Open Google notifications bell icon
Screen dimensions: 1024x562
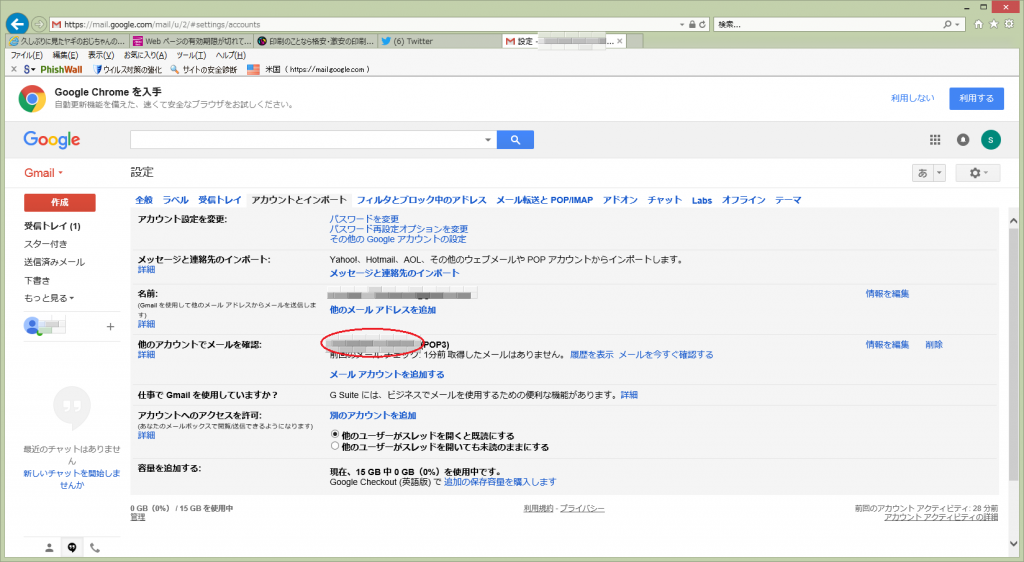[963, 140]
